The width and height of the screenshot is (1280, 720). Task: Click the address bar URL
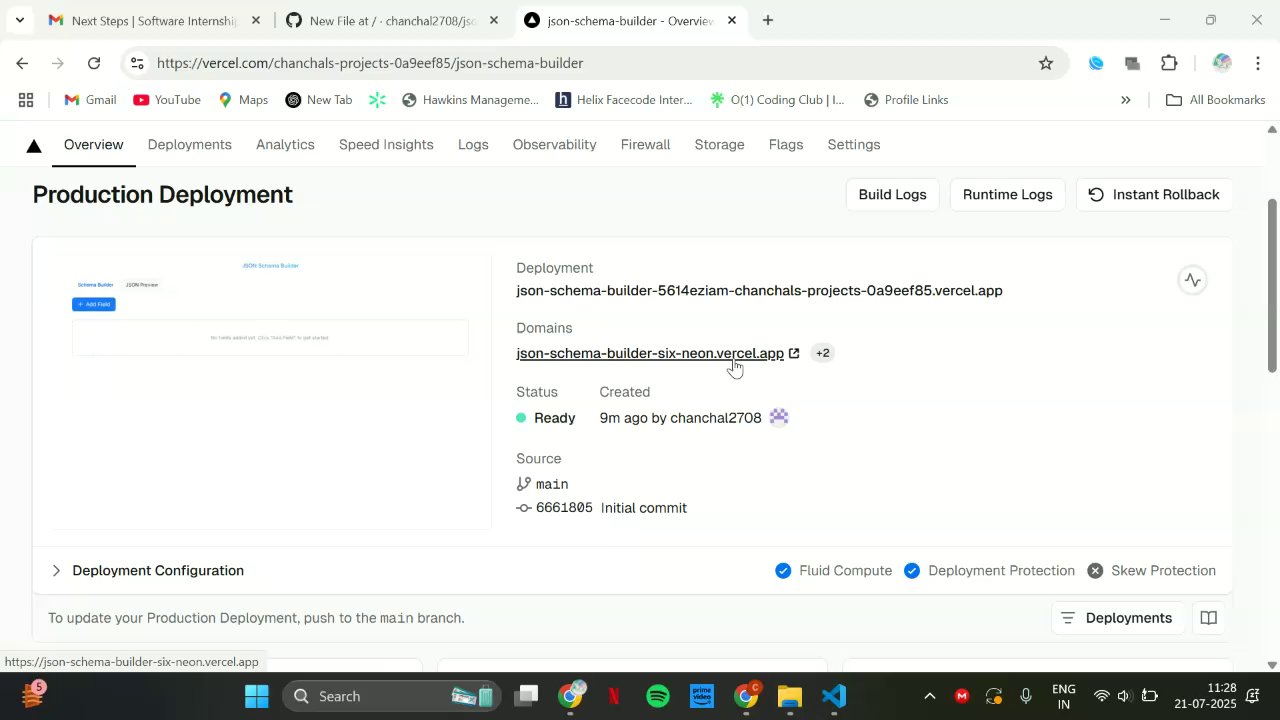click(370, 63)
